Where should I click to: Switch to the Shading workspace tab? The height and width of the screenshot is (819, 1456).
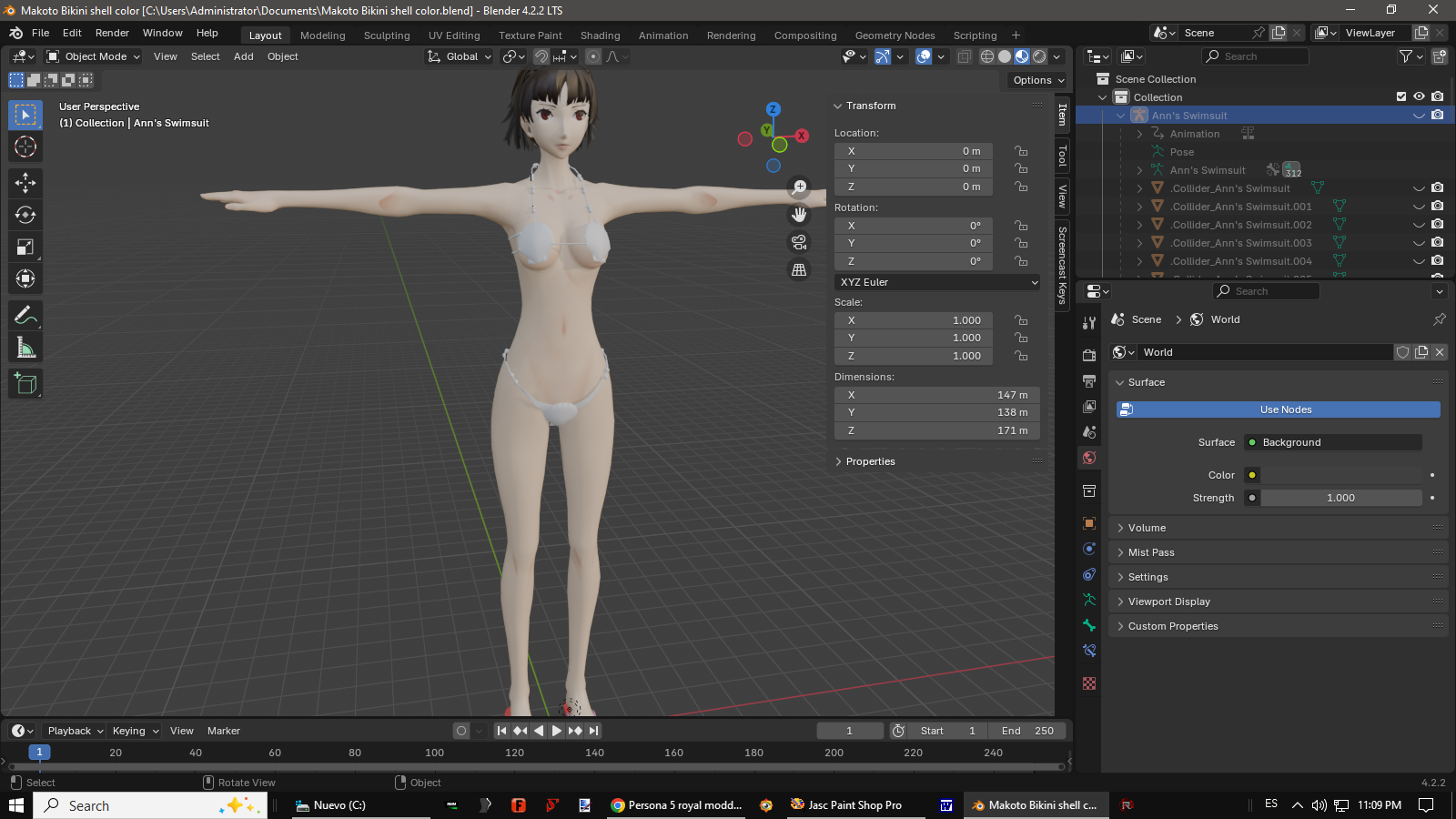601,35
